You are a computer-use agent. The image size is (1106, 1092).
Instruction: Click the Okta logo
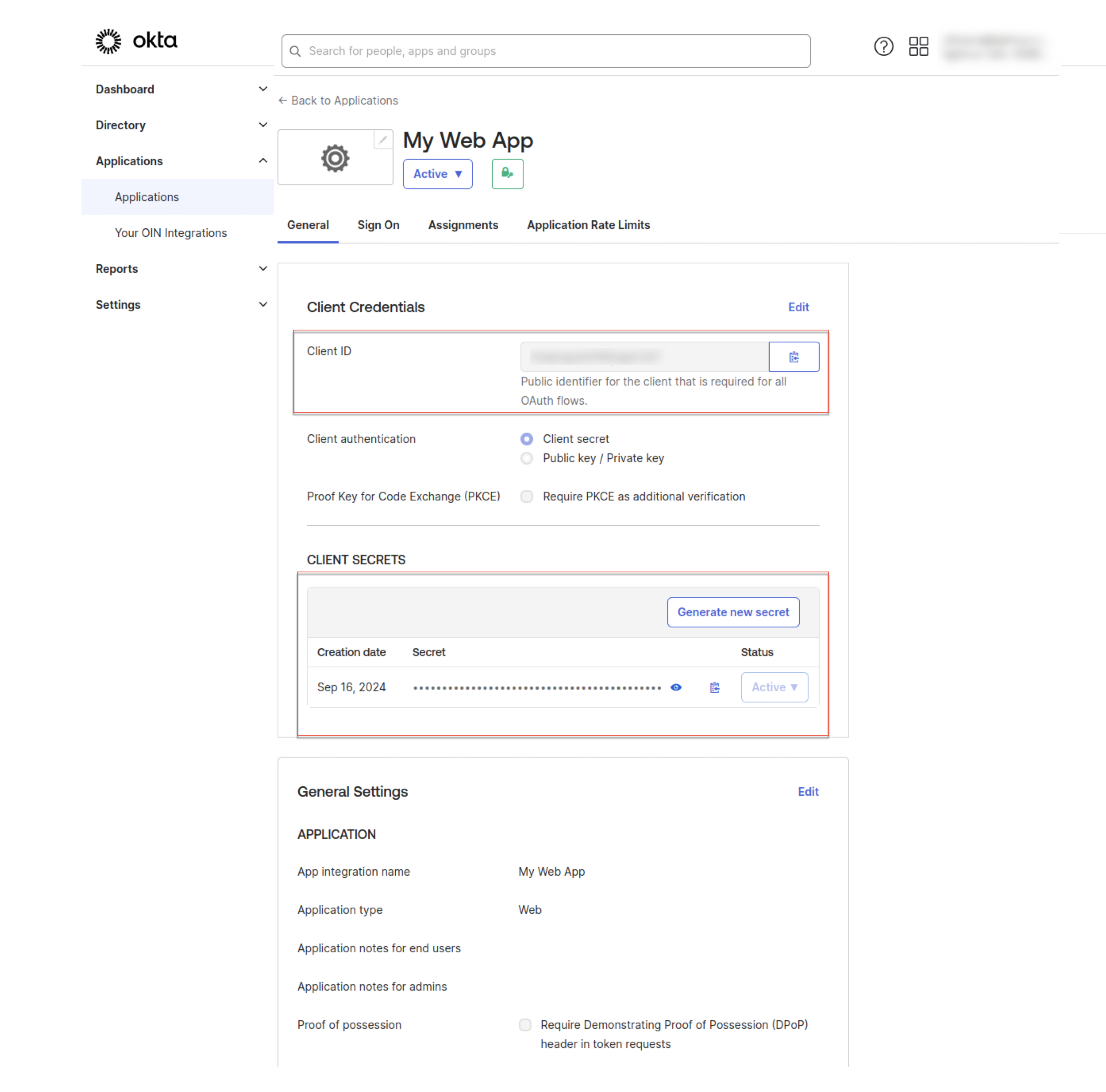pos(136,41)
